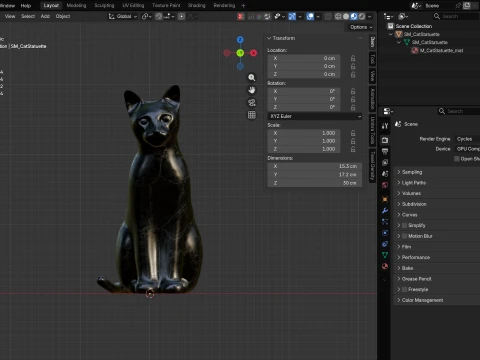Click the green Y axis gizmo ball
Viewport: 480px width, 360px height.
click(x=240, y=53)
